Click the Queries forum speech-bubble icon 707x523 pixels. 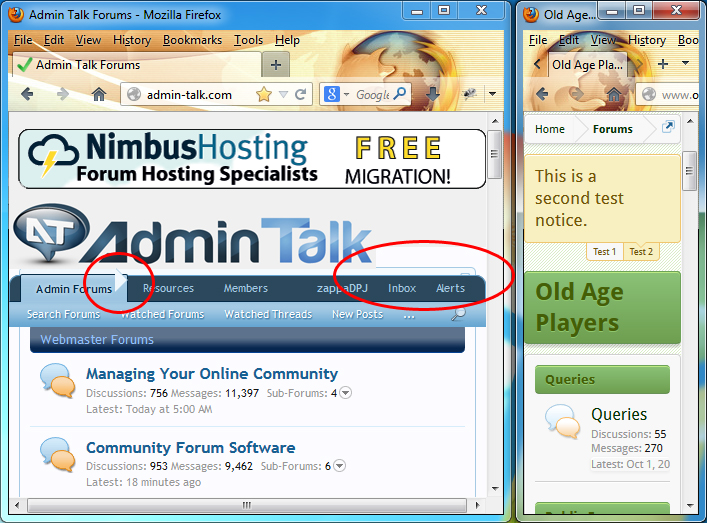point(562,421)
